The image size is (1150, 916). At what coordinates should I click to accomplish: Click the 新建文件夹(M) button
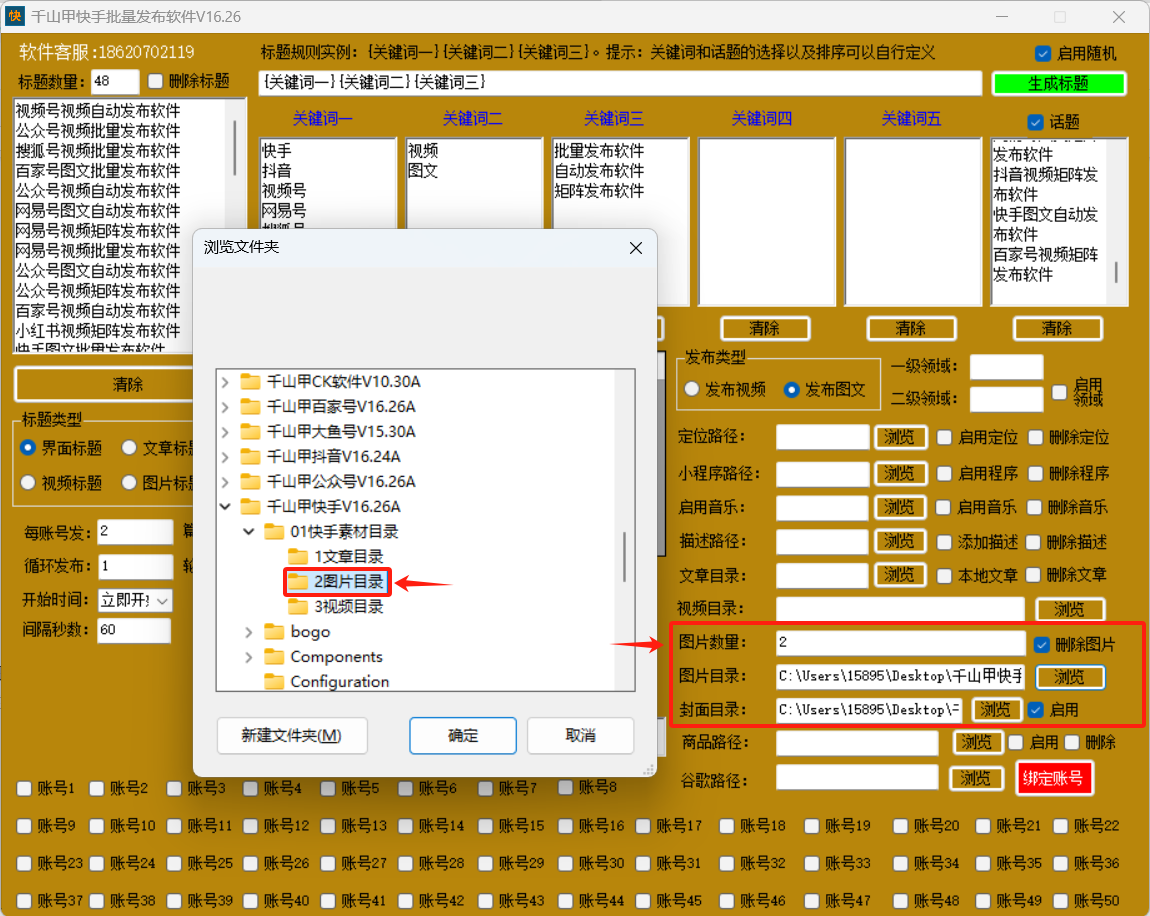coord(292,736)
